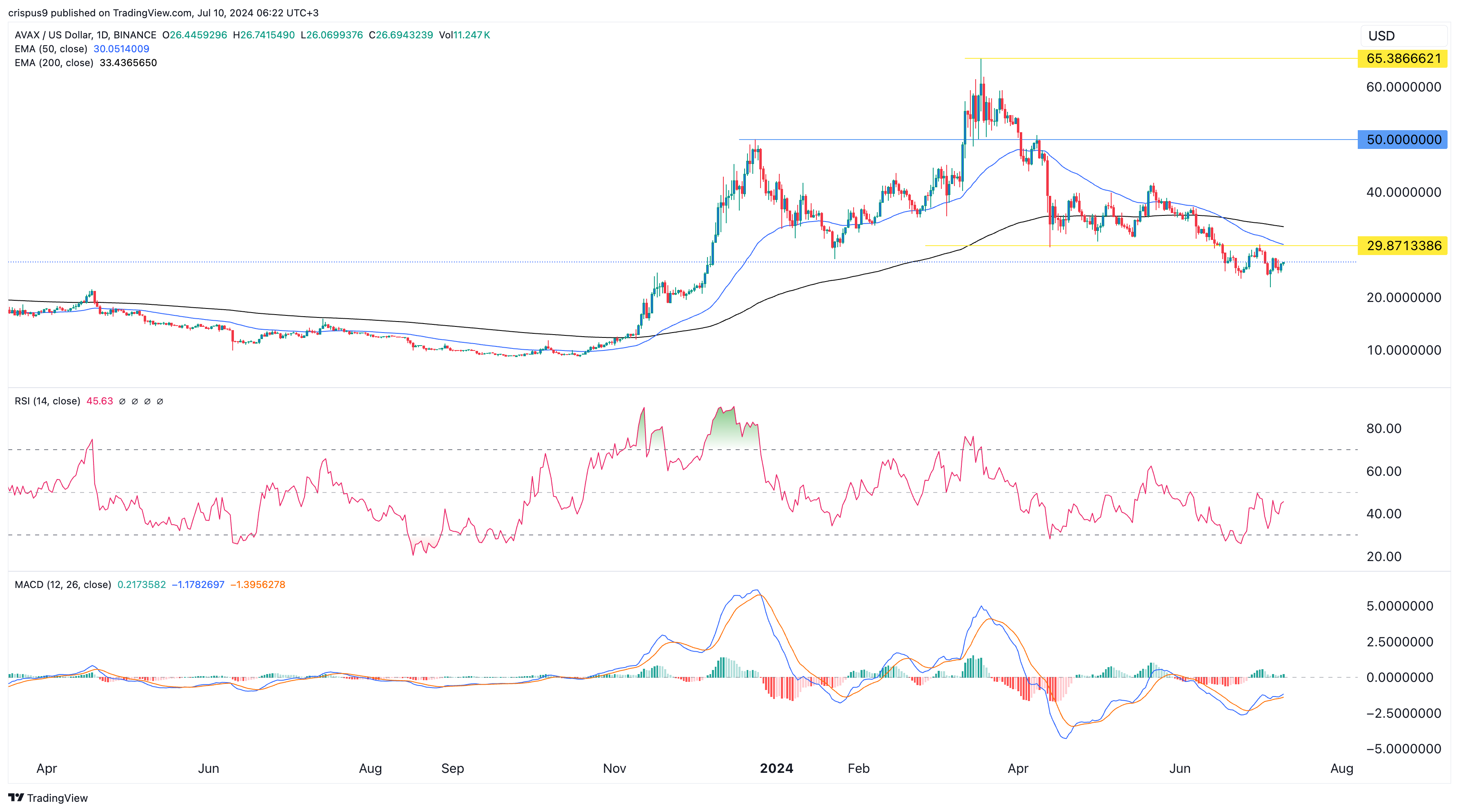Click the first ⊘ icon beside RSI value
The width and height of the screenshot is (1459, 812).
click(122, 401)
